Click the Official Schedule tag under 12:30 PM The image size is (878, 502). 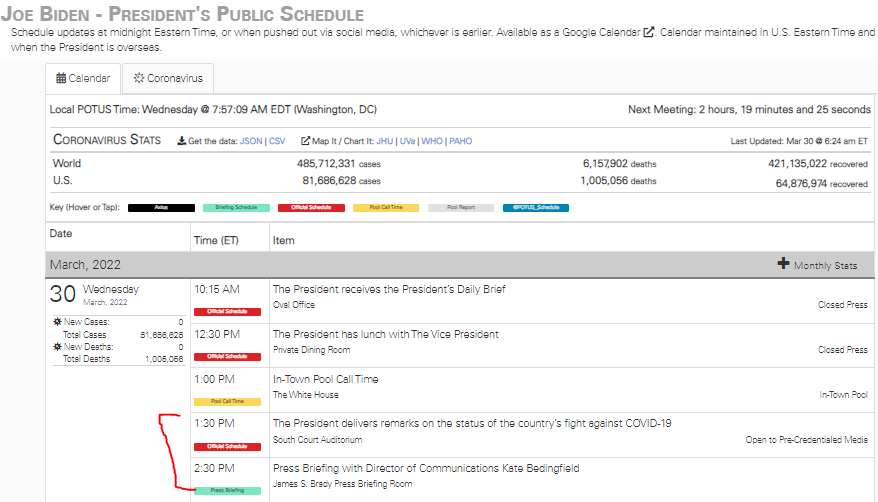(227, 356)
